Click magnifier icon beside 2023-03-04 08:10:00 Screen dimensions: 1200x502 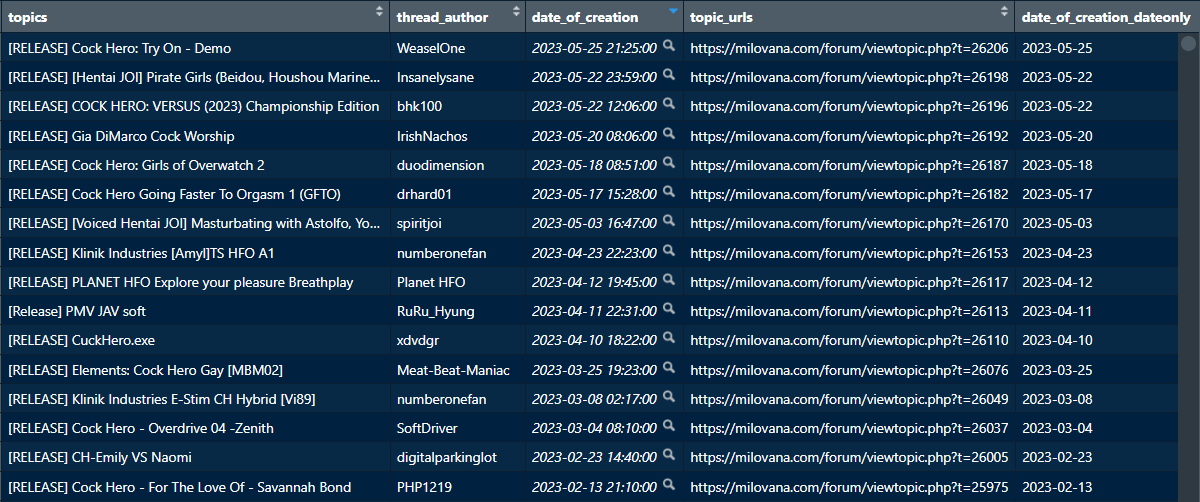[x=668, y=427]
